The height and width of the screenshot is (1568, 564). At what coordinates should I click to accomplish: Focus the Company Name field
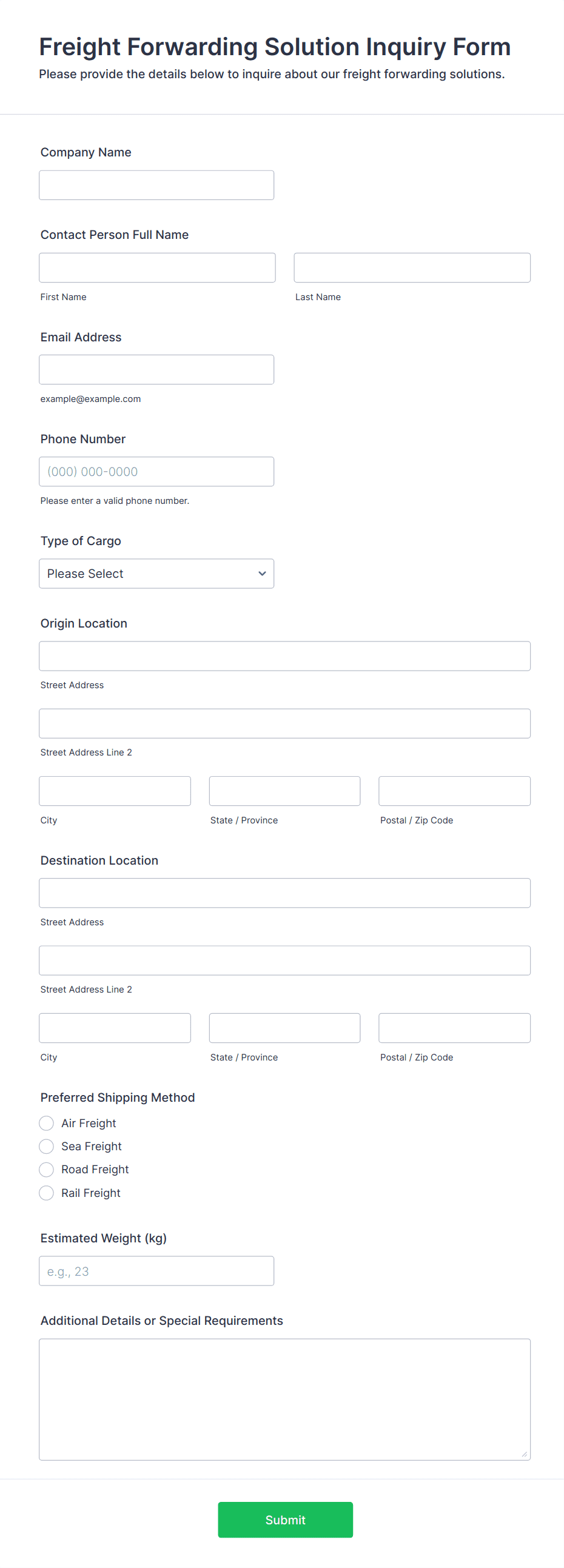click(x=156, y=185)
